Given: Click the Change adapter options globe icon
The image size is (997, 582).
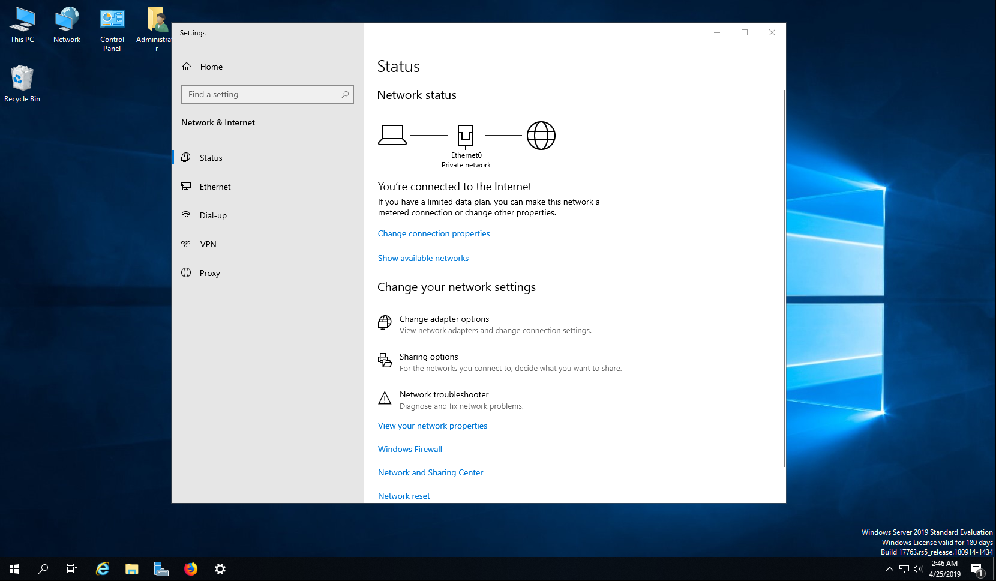Looking at the screenshot, I should pyautogui.click(x=385, y=322).
